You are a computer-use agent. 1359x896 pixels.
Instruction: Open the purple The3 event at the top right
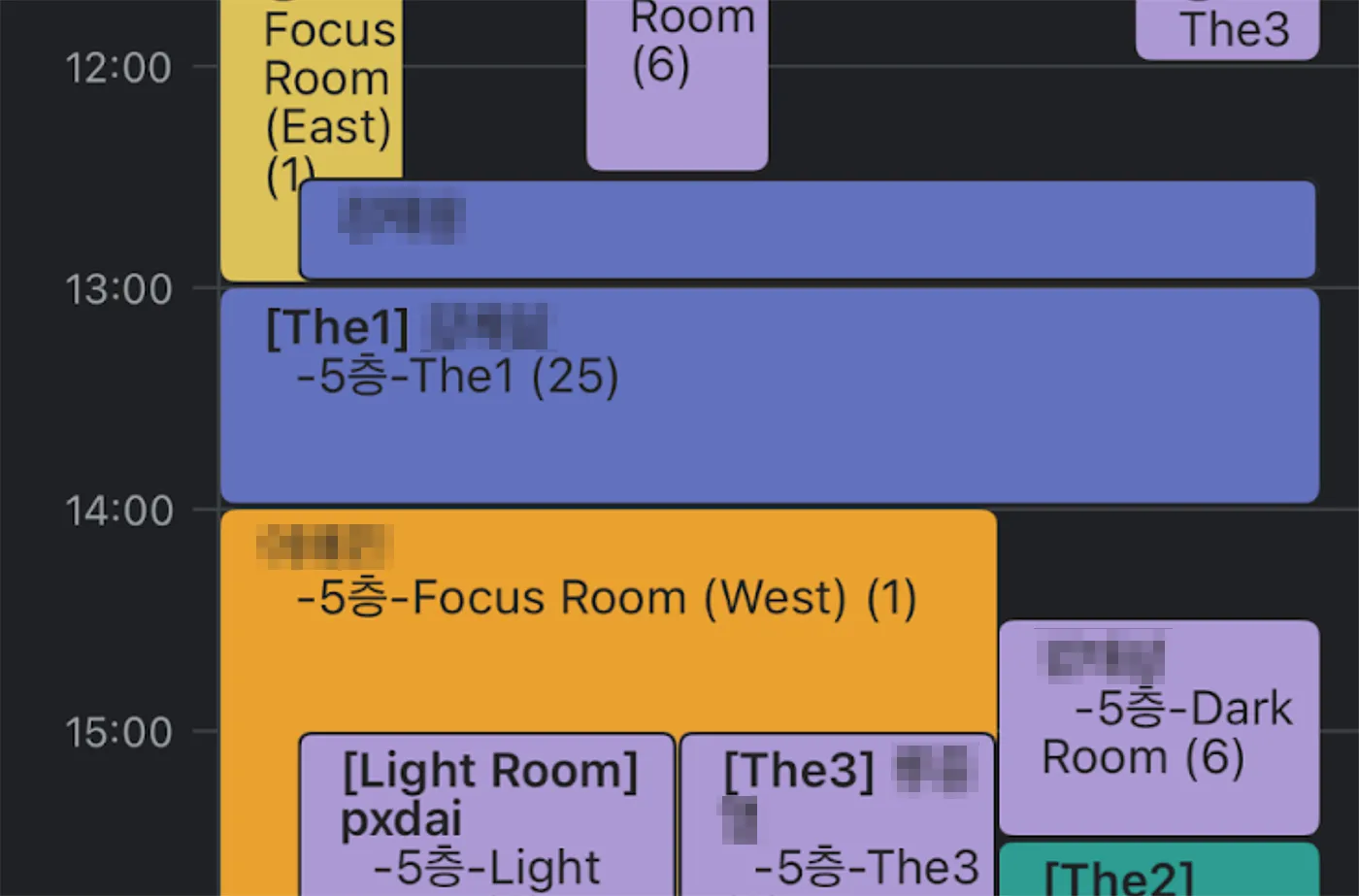click(1227, 31)
